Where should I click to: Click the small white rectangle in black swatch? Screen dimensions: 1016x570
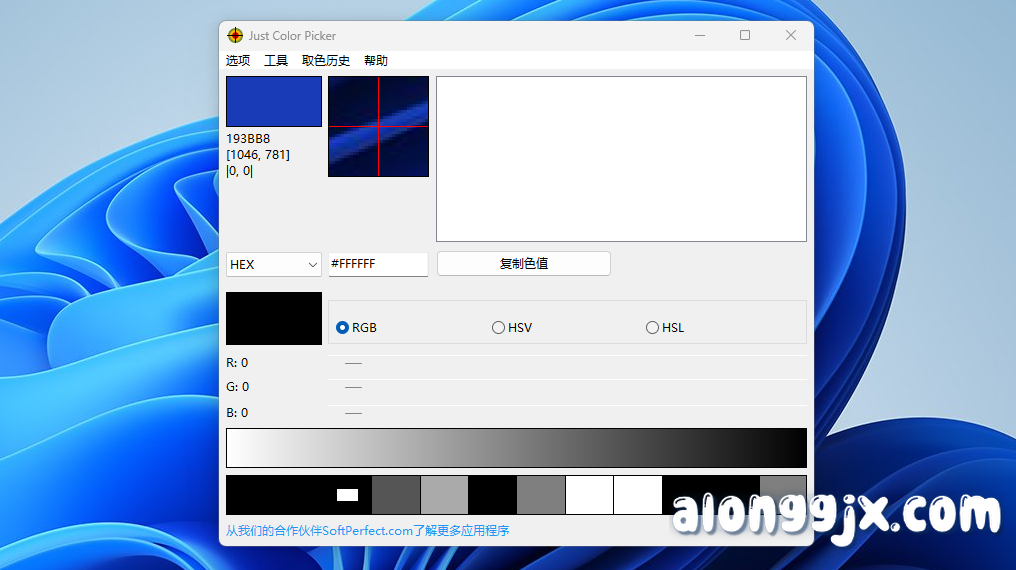click(x=347, y=495)
